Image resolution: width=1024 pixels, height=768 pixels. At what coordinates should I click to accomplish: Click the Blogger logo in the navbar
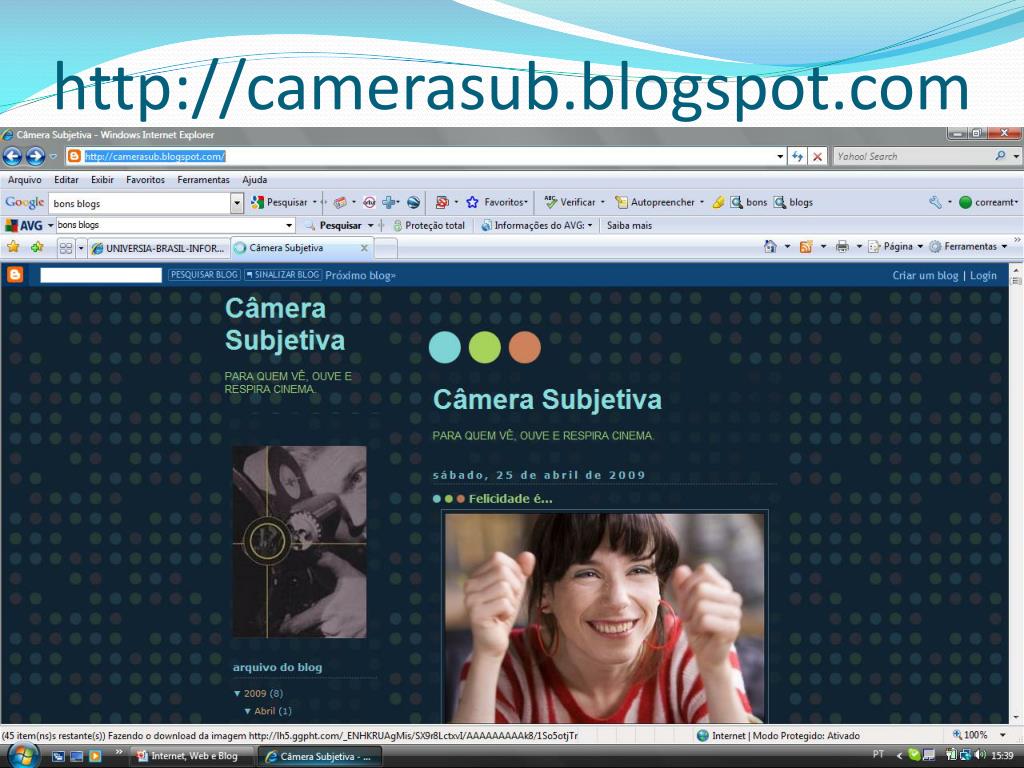click(15, 274)
